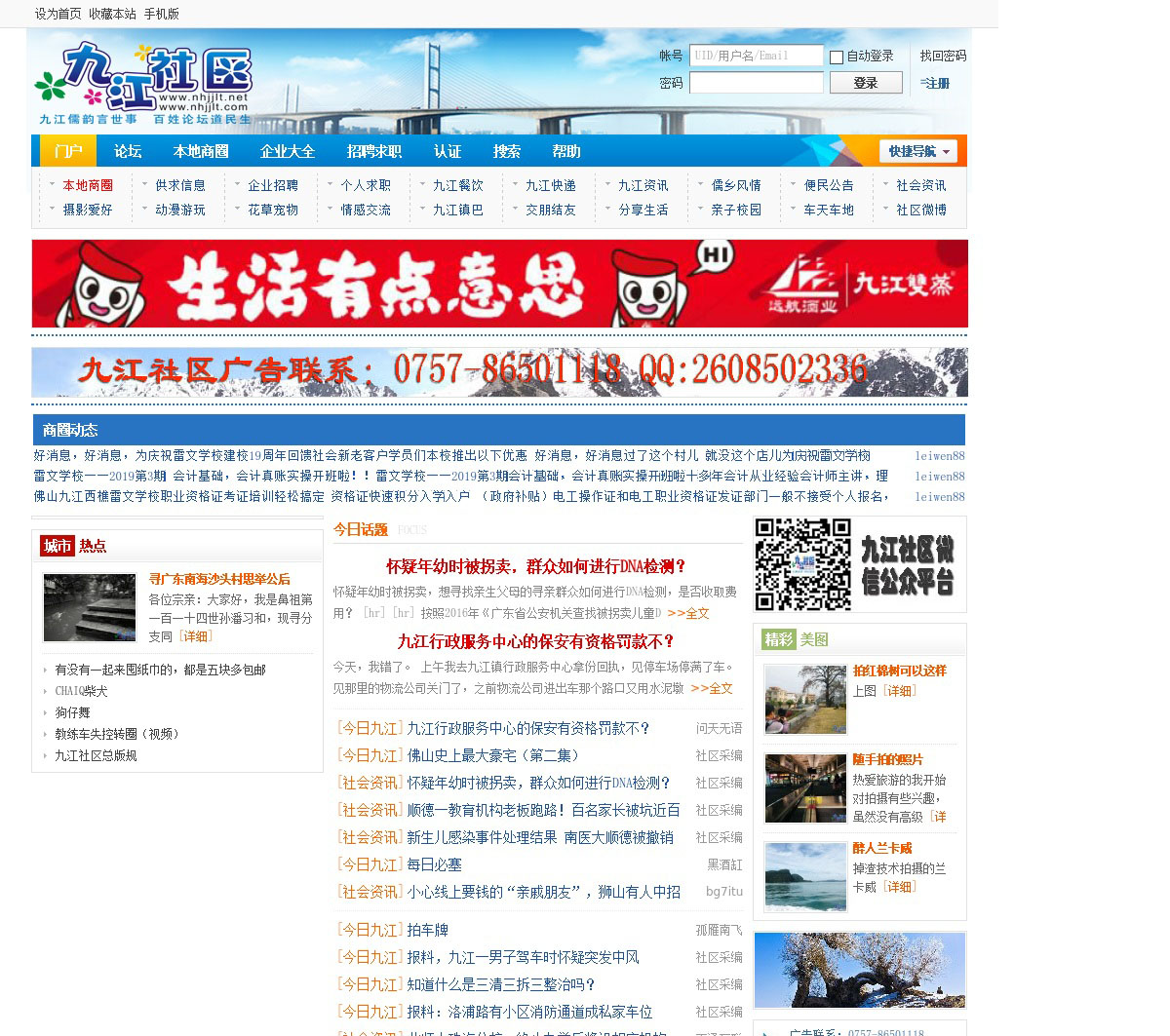Focus the 密码 password input field
This screenshot has width=1170, height=1036.
coord(757,83)
